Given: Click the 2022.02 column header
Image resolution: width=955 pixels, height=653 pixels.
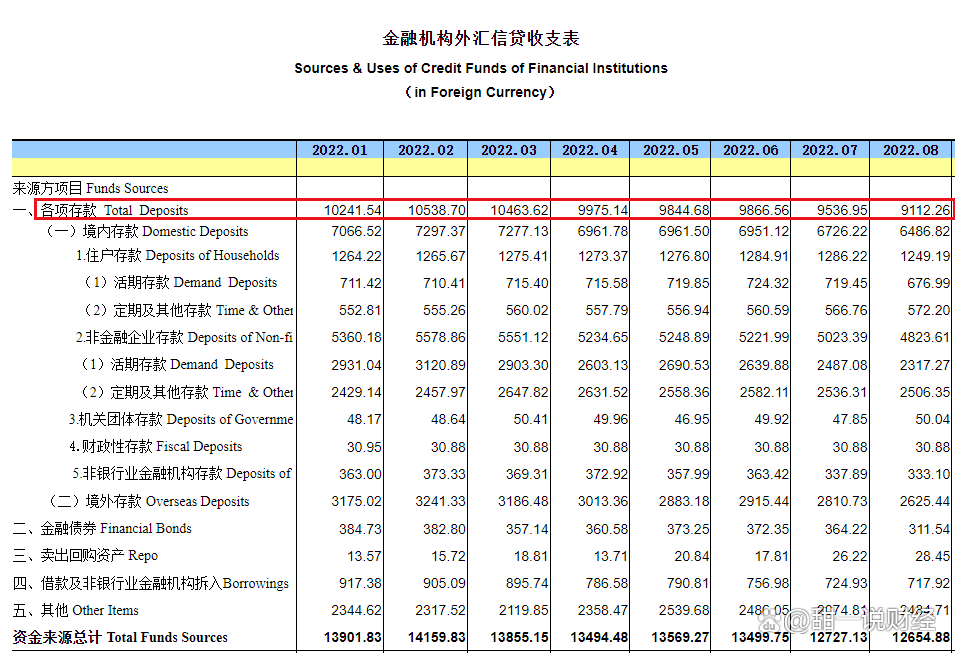Looking at the screenshot, I should coord(426,150).
